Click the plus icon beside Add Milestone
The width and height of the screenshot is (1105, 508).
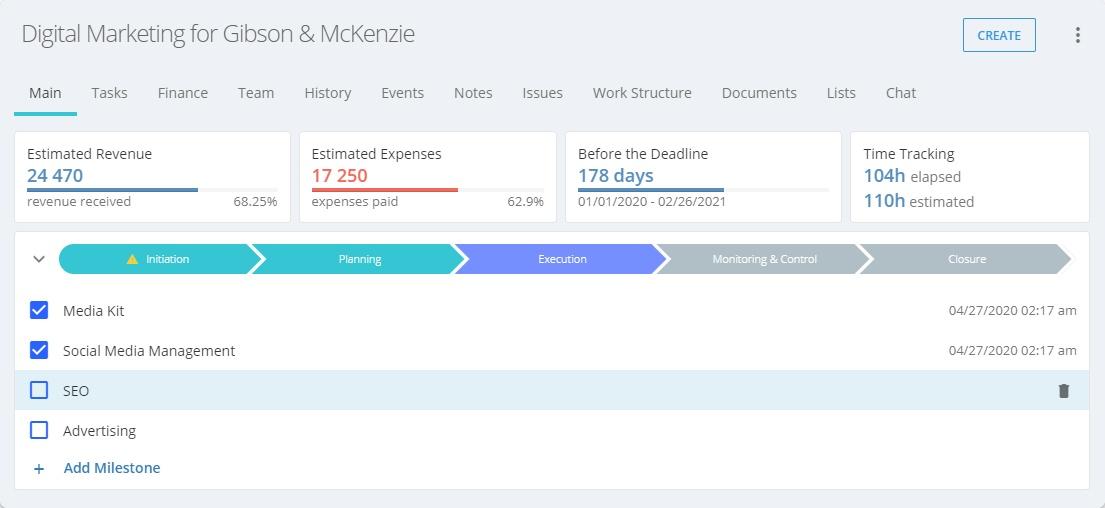point(39,469)
